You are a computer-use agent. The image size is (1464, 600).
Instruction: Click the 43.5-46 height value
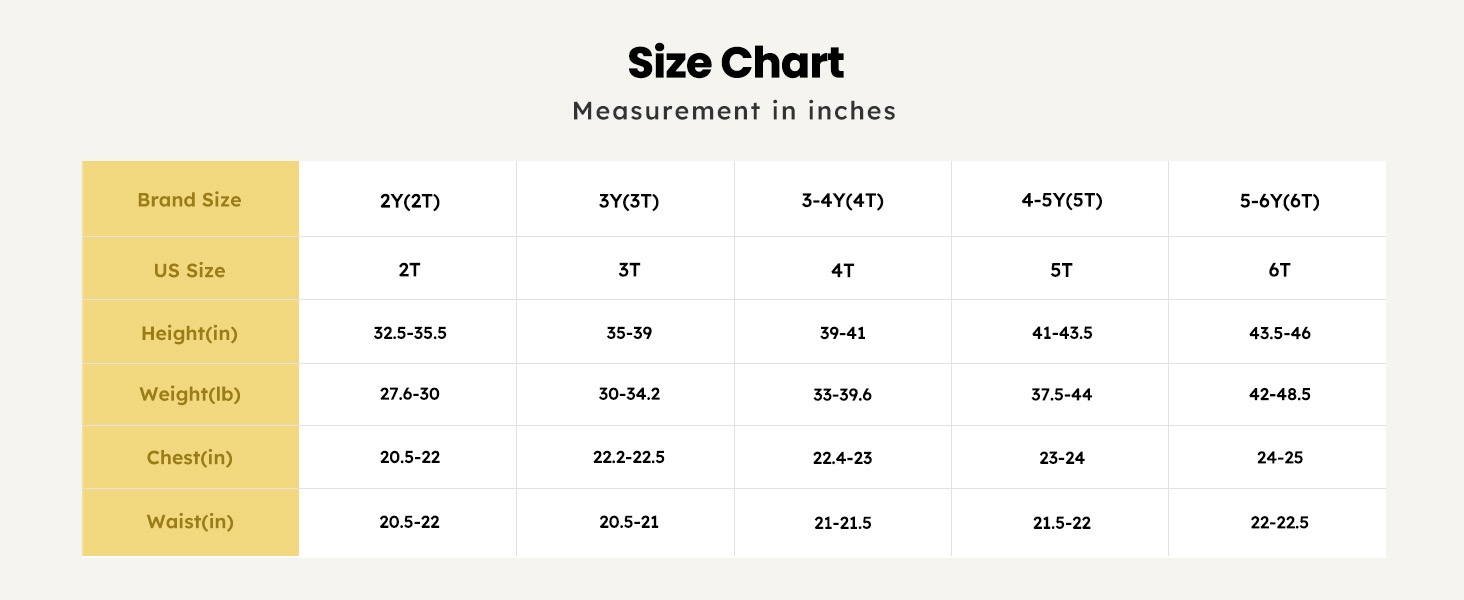click(1279, 333)
